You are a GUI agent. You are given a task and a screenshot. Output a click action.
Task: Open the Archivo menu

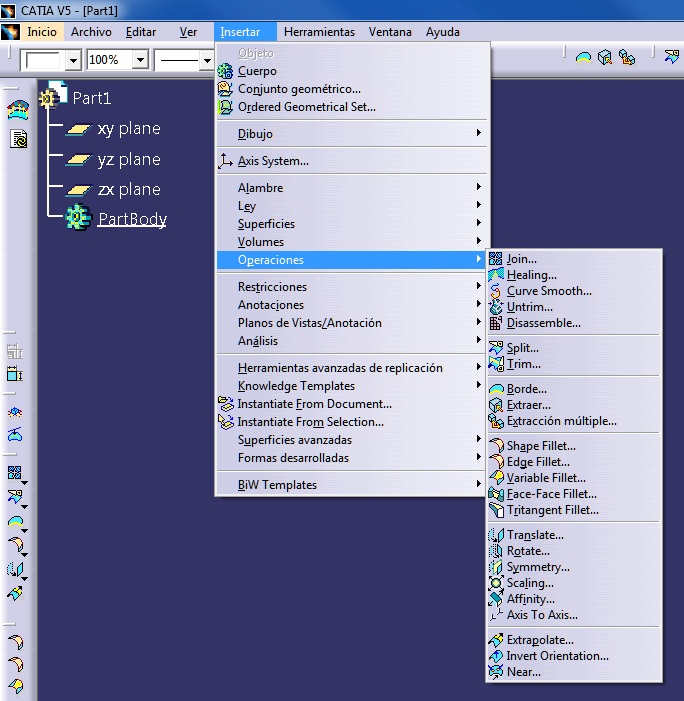pos(91,32)
